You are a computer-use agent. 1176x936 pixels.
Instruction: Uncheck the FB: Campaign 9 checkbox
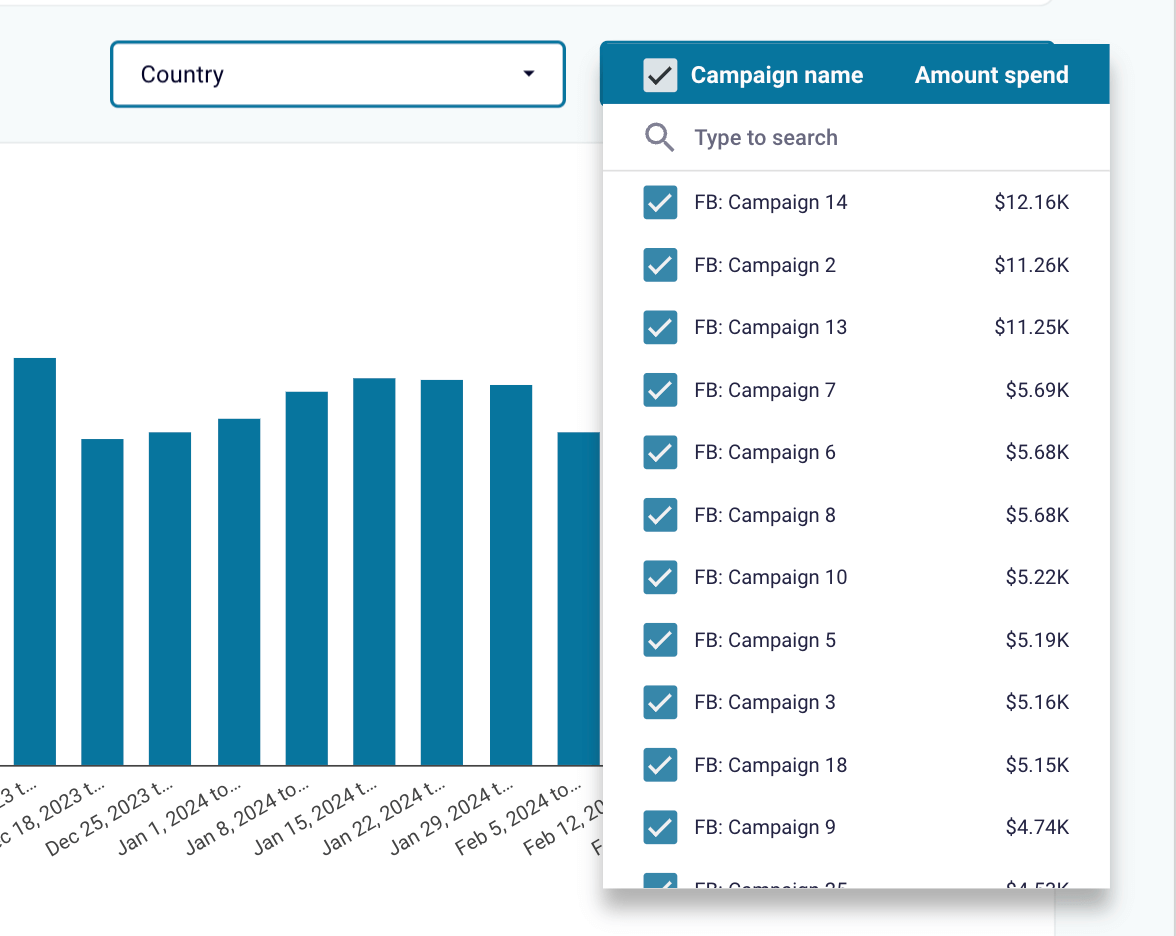(x=660, y=827)
